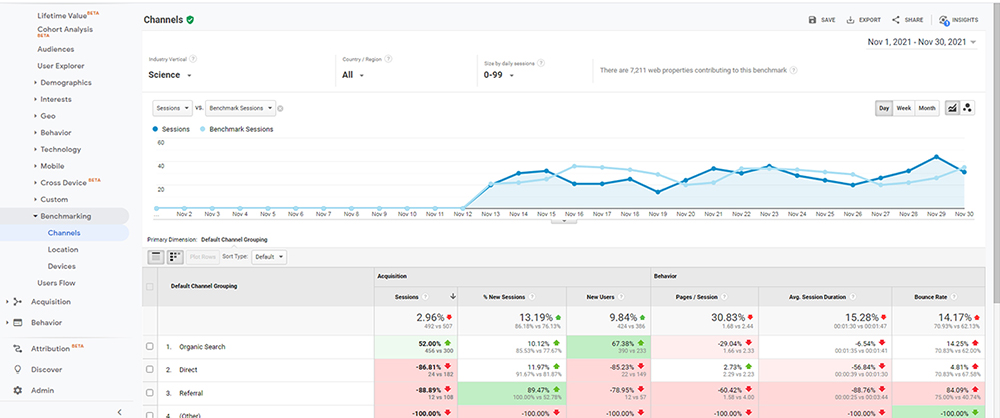Open help icon for New Users column
Screen dimensions: 1000x418
click(621, 296)
